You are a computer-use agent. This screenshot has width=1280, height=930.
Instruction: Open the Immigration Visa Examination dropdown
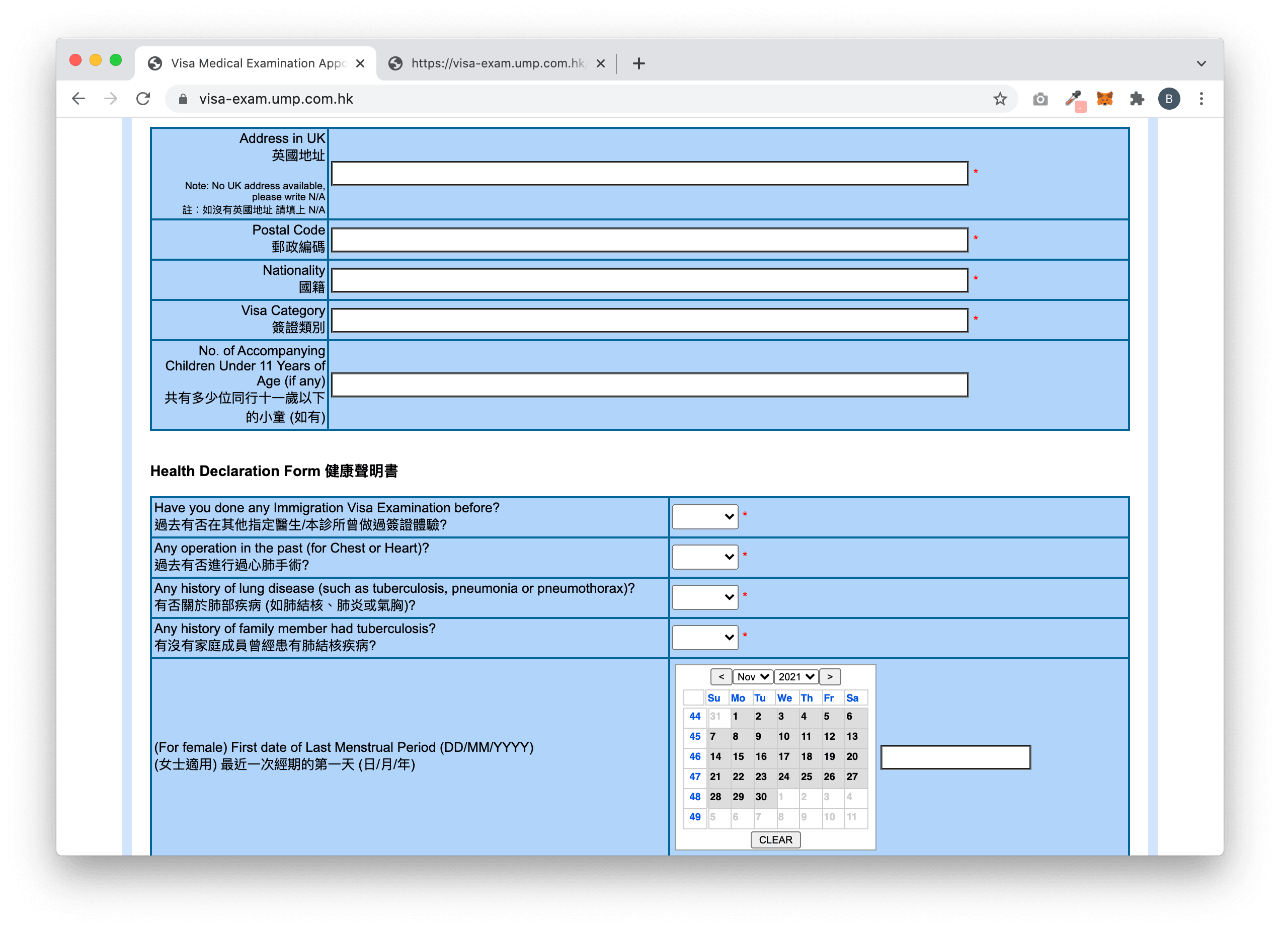pyautogui.click(x=705, y=517)
